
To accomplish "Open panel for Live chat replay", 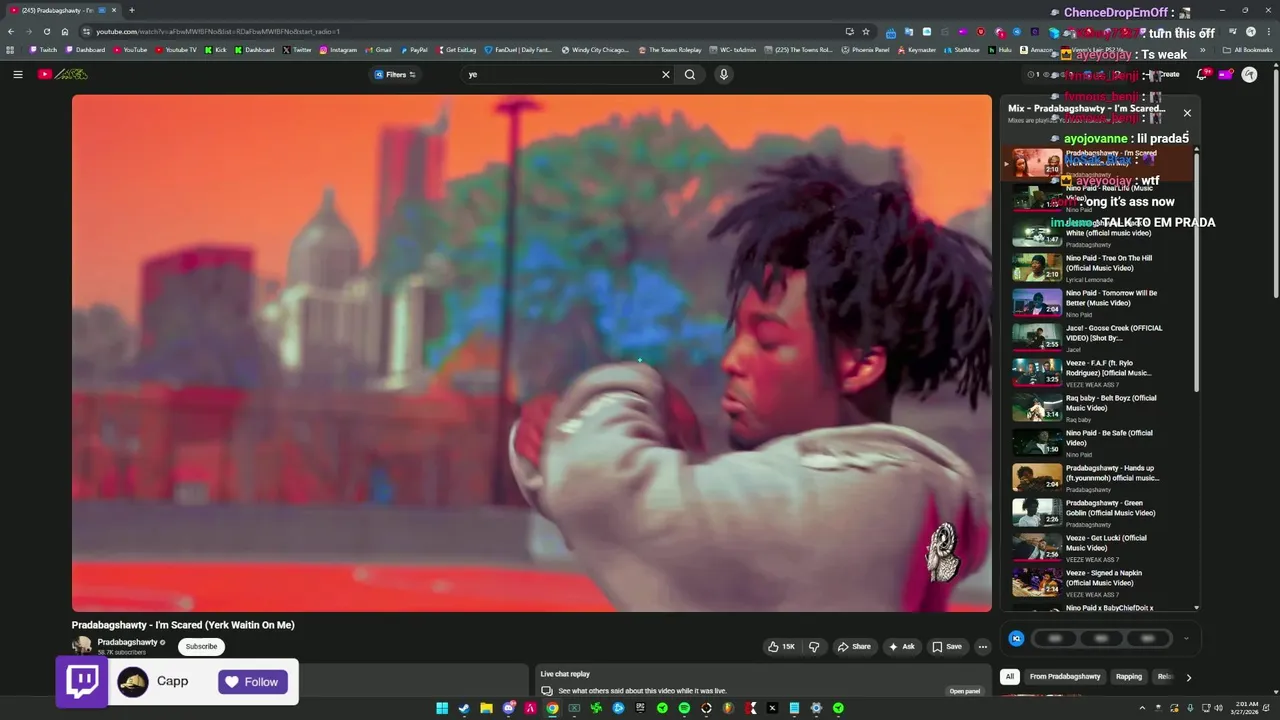I will [965, 691].
